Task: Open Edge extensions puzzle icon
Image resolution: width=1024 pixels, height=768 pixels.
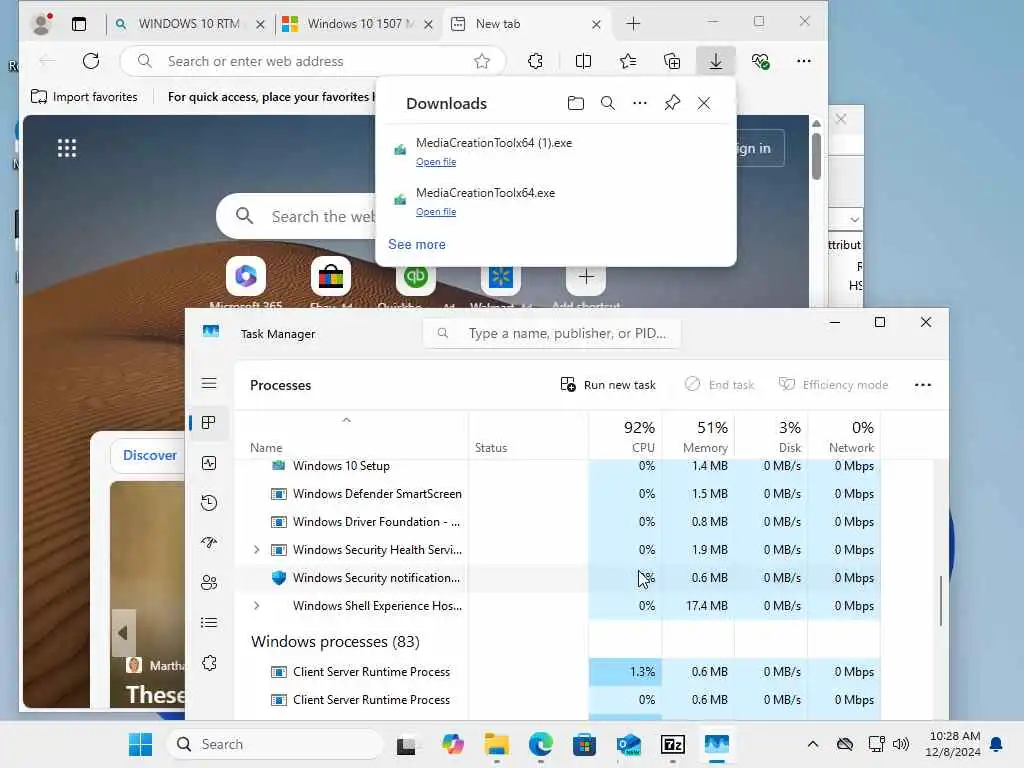Action: coord(536,61)
